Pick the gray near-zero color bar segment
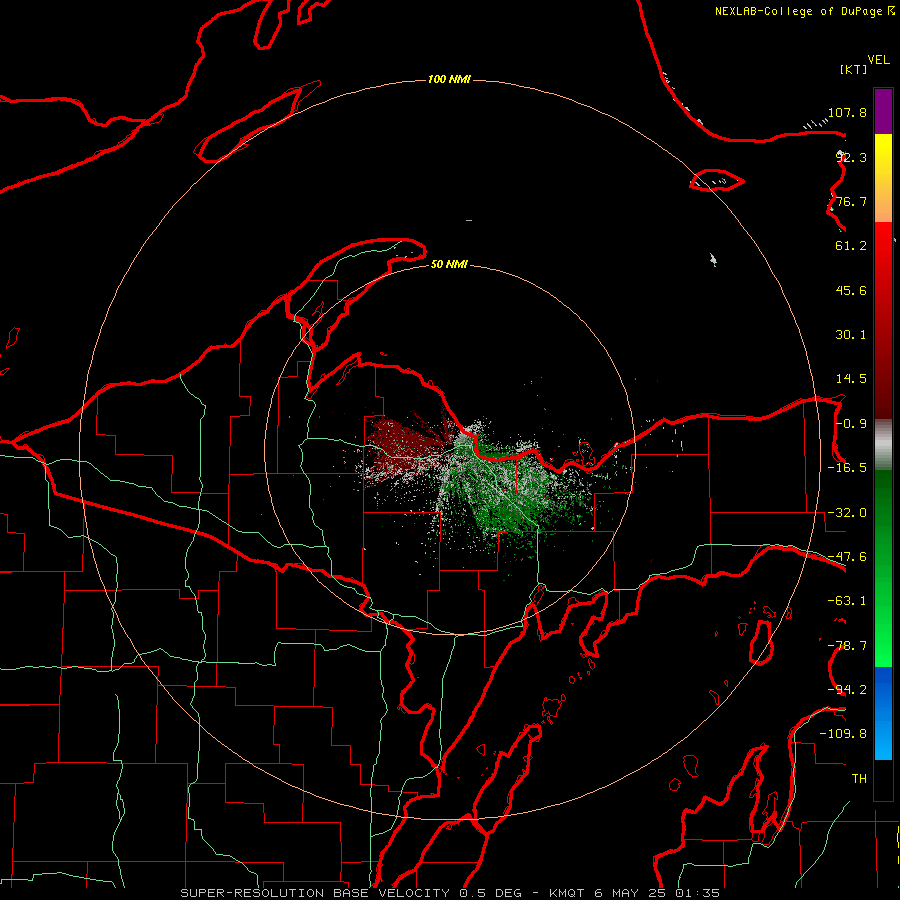 point(883,445)
